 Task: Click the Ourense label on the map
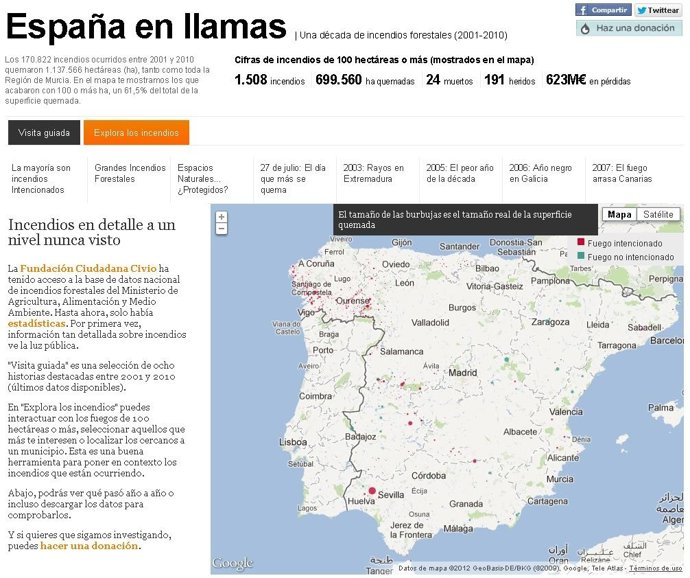353,301
